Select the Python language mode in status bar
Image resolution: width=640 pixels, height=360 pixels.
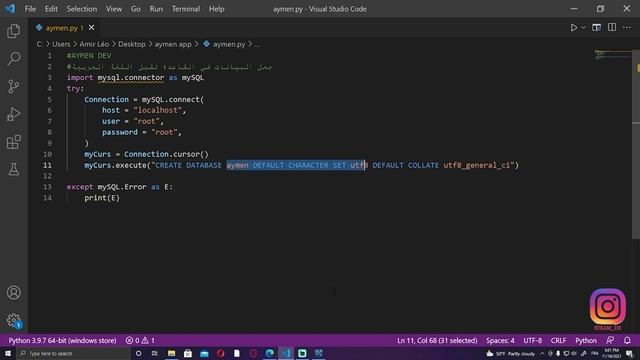[586, 340]
